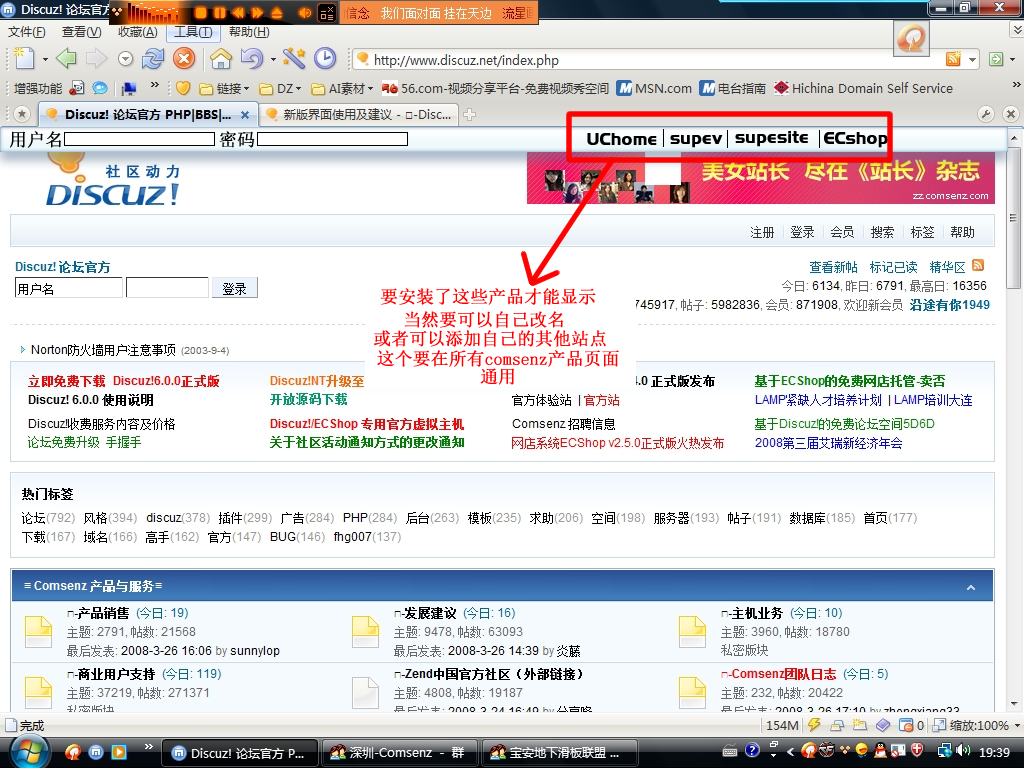
Task: Click the 登录 button beside login fields
Action: tap(234, 288)
